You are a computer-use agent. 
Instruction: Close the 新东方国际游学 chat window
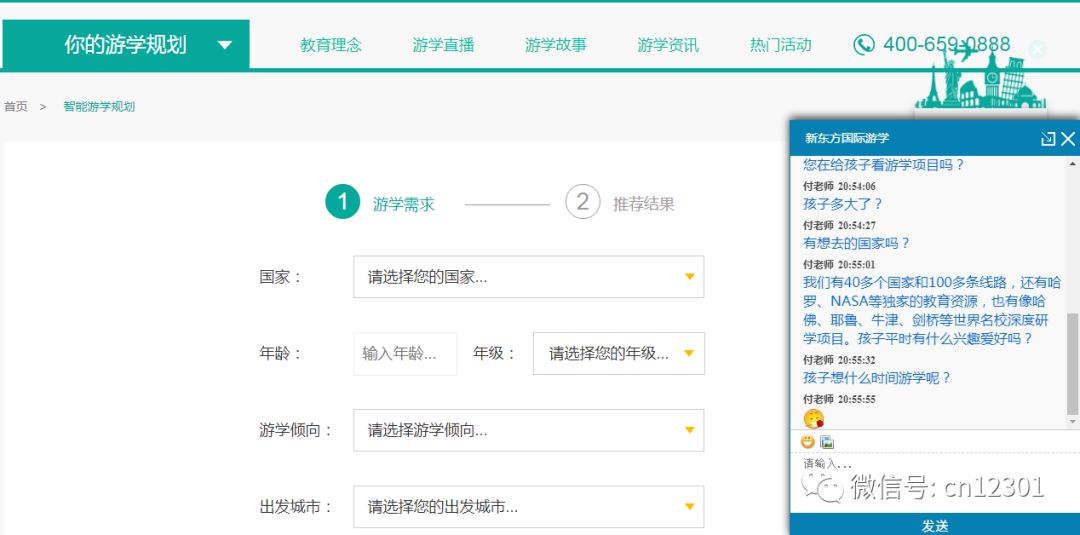pyautogui.click(x=1068, y=139)
